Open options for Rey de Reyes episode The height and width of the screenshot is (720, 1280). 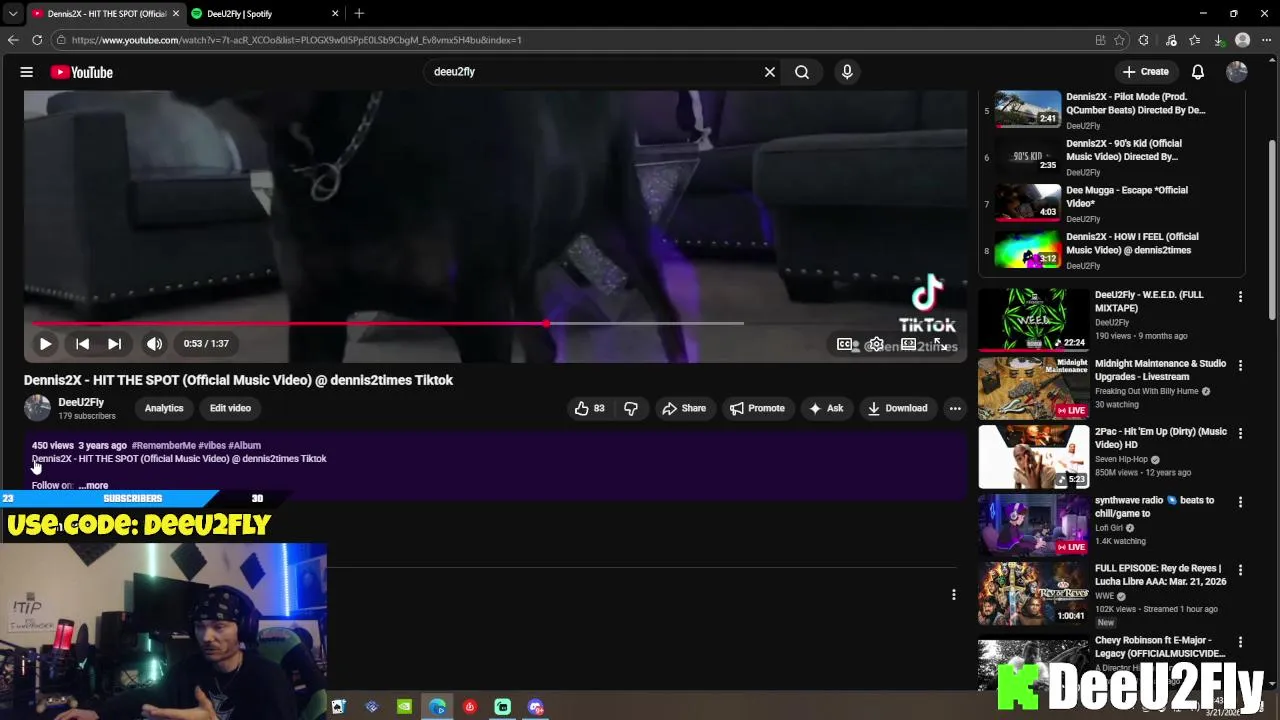click(1240, 570)
